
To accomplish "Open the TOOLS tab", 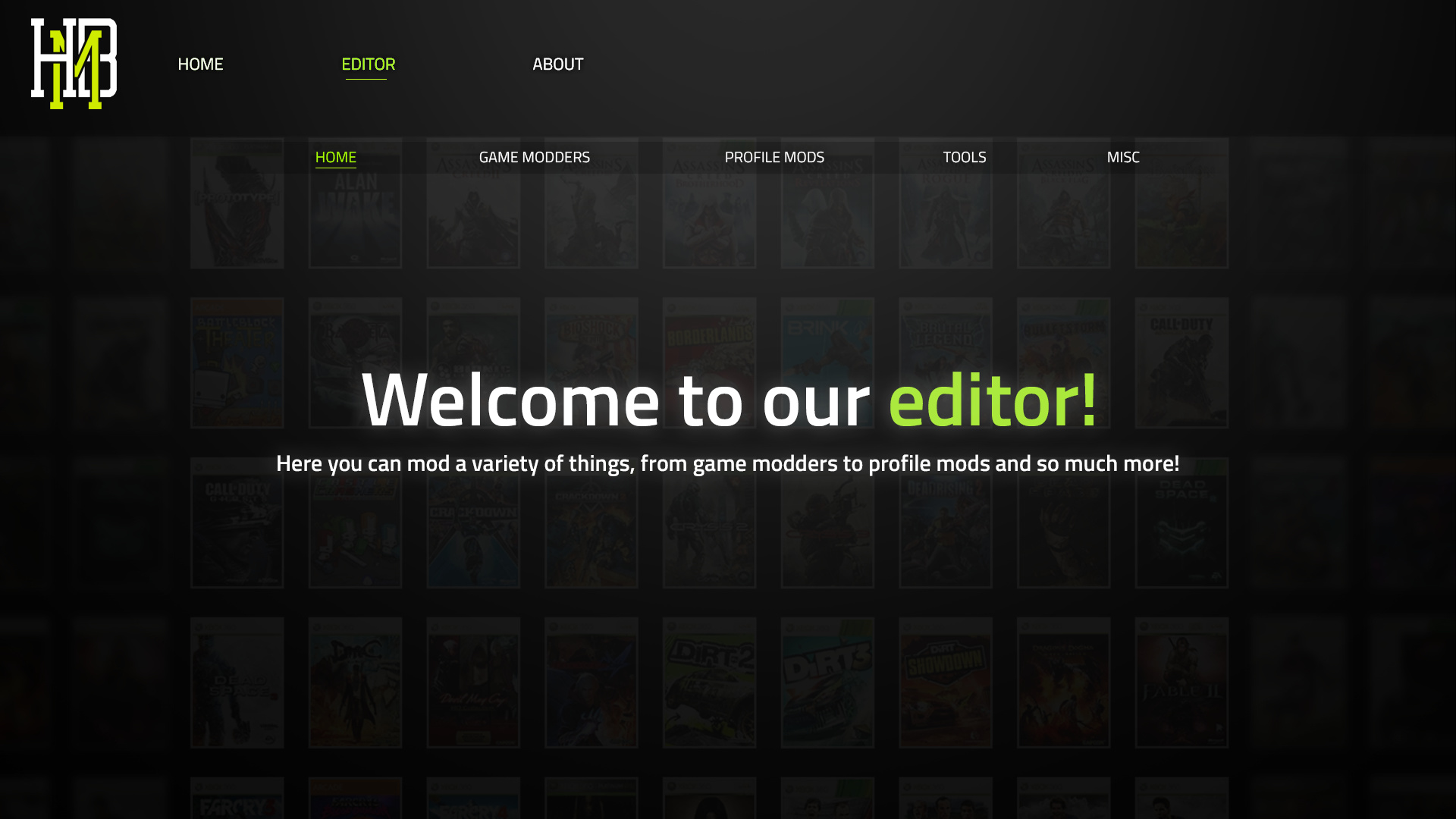I will tap(964, 157).
